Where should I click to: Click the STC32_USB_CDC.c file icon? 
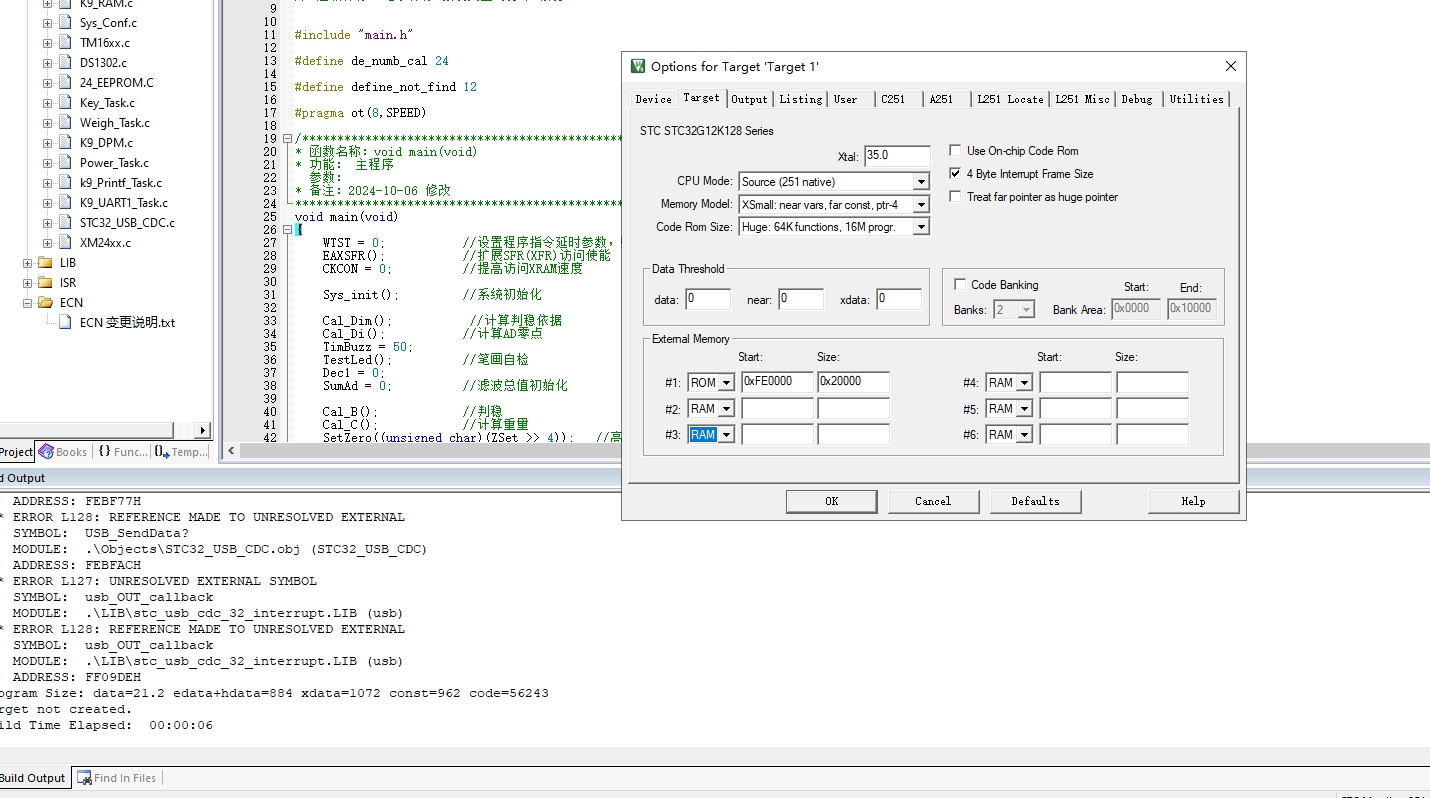[65, 222]
